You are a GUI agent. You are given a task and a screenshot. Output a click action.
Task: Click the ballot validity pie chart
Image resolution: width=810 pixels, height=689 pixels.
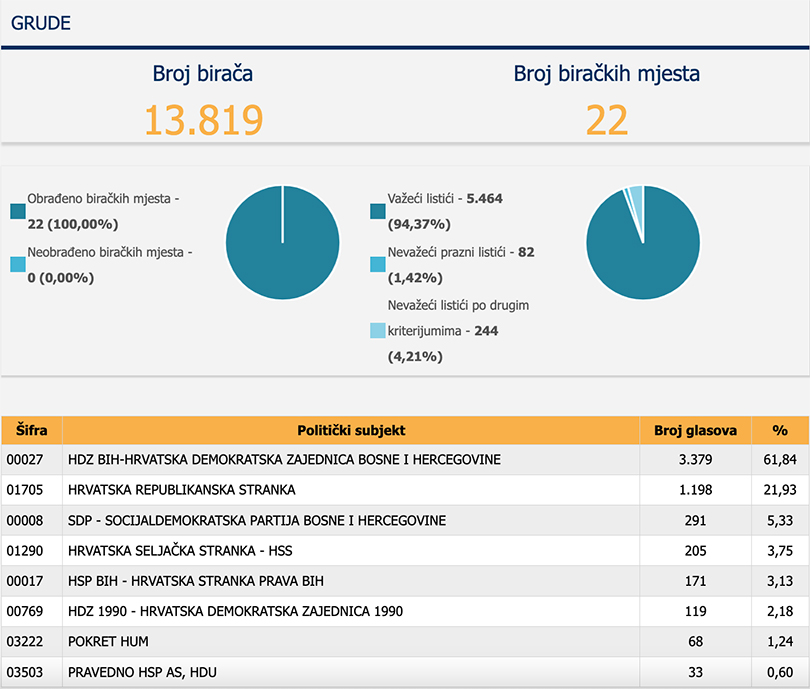click(643, 242)
